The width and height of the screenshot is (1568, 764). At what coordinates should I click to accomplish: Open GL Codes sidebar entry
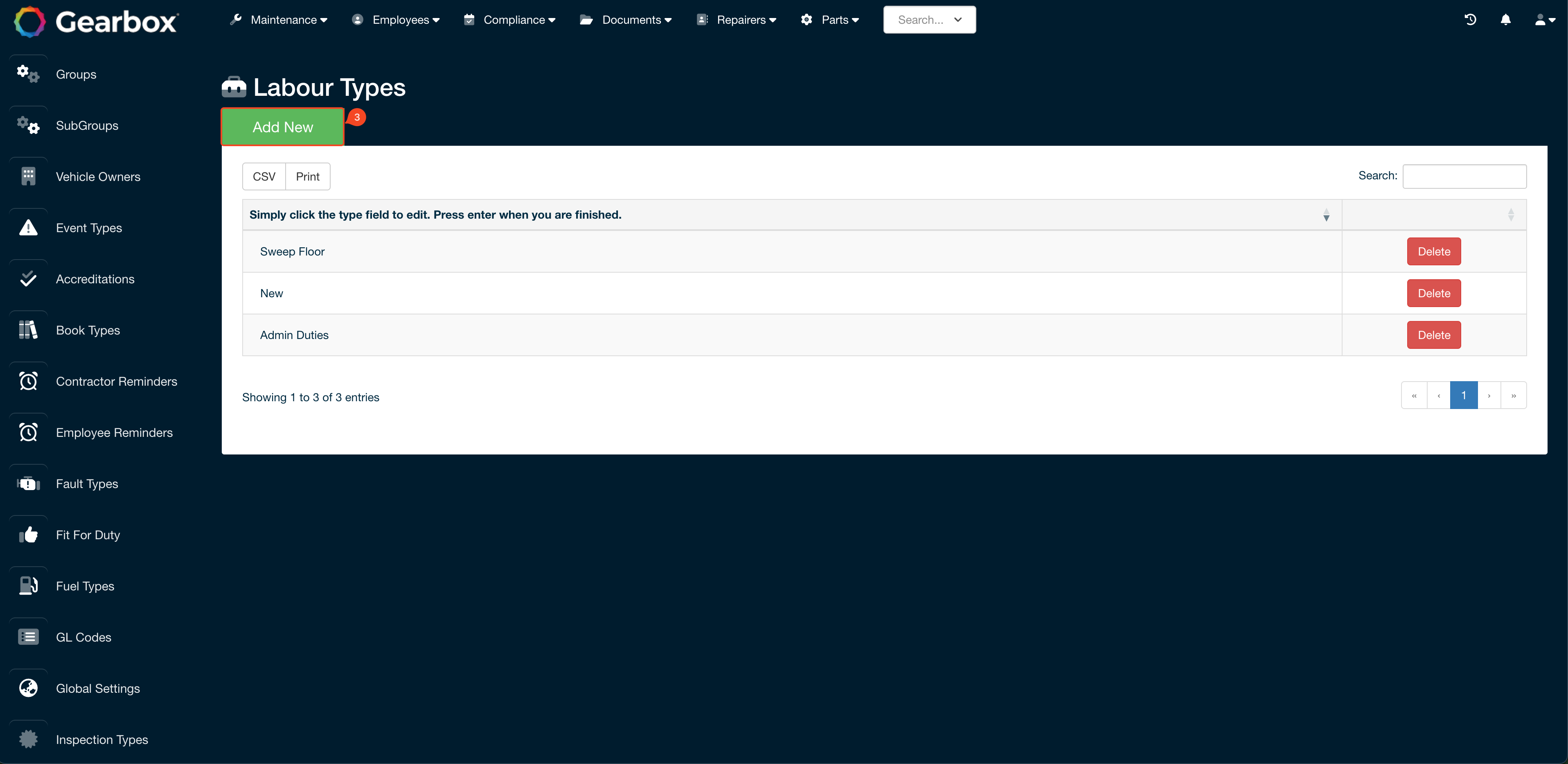(83, 637)
